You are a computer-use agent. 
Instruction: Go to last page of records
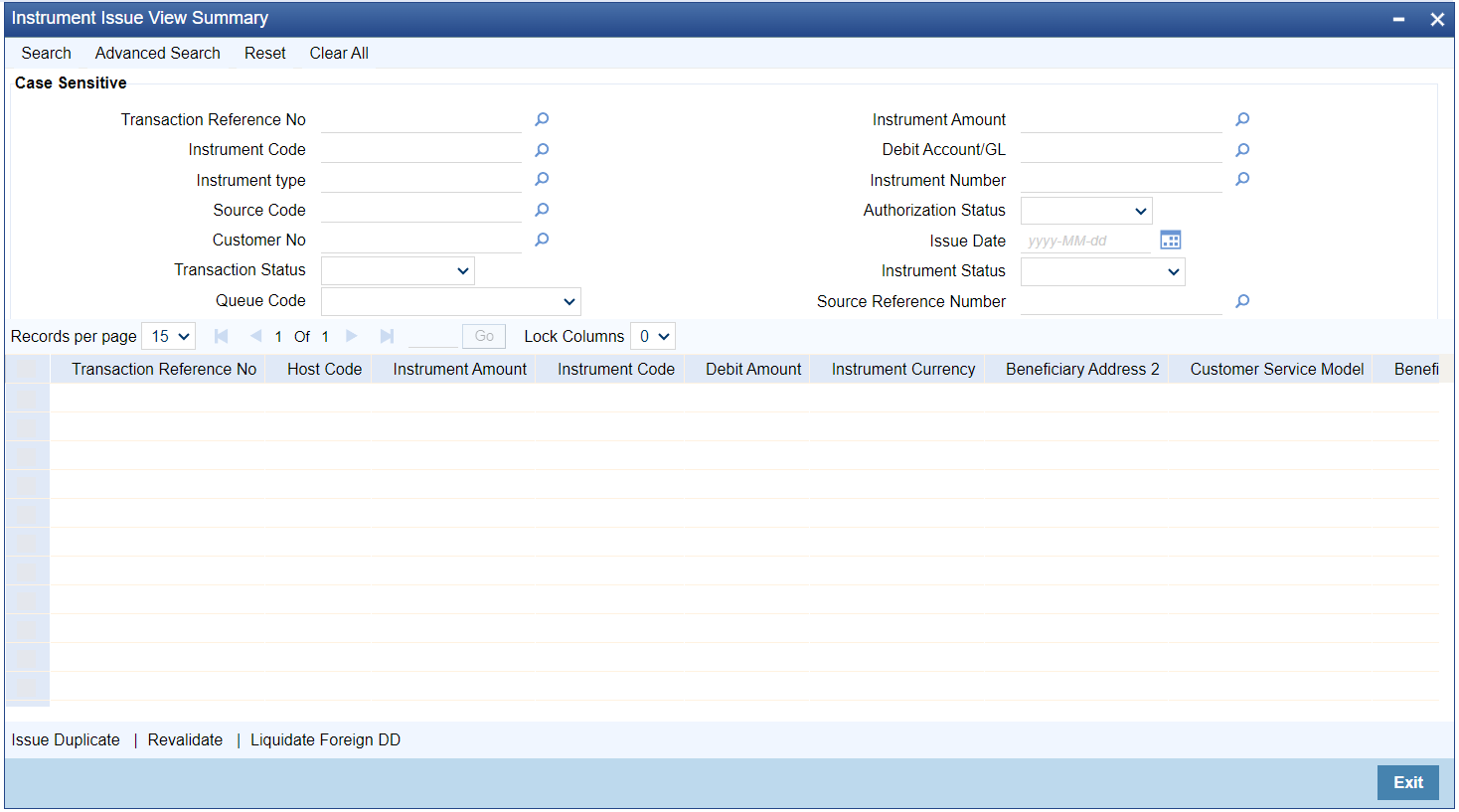point(387,336)
